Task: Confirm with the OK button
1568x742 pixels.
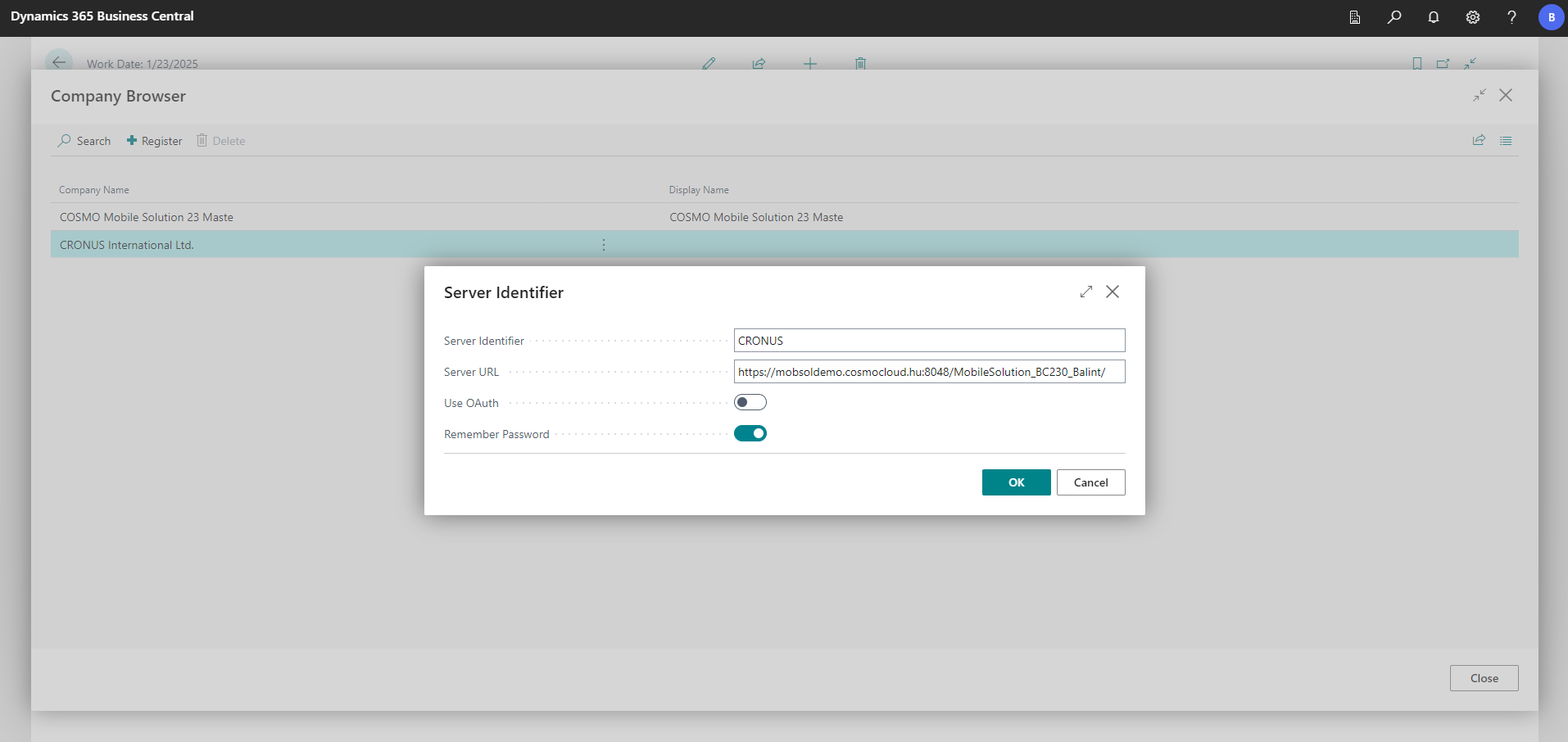Action: [x=1016, y=482]
